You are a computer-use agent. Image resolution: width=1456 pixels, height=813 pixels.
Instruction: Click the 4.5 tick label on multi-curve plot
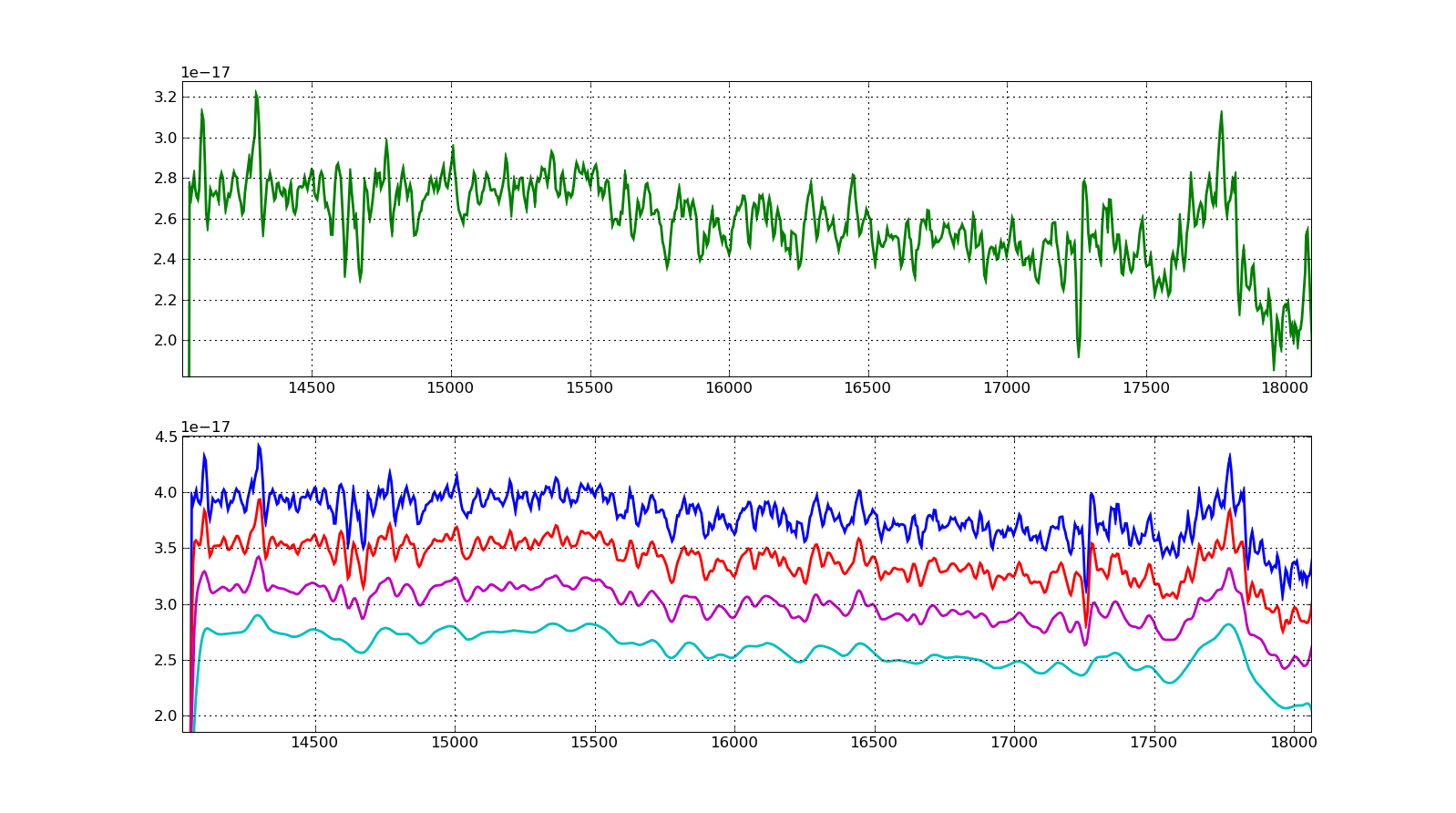coord(167,437)
